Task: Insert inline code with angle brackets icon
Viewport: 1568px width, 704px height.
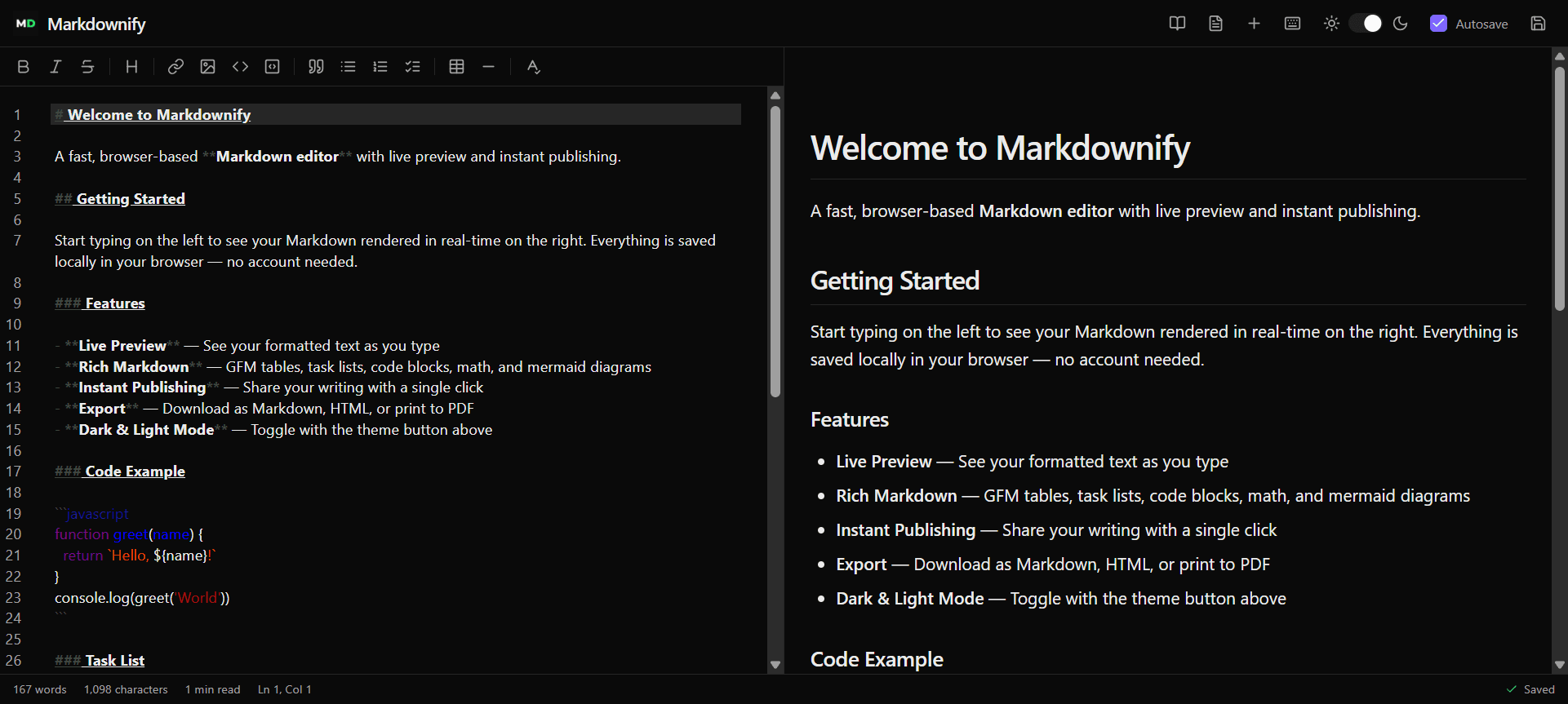Action: tap(240, 67)
